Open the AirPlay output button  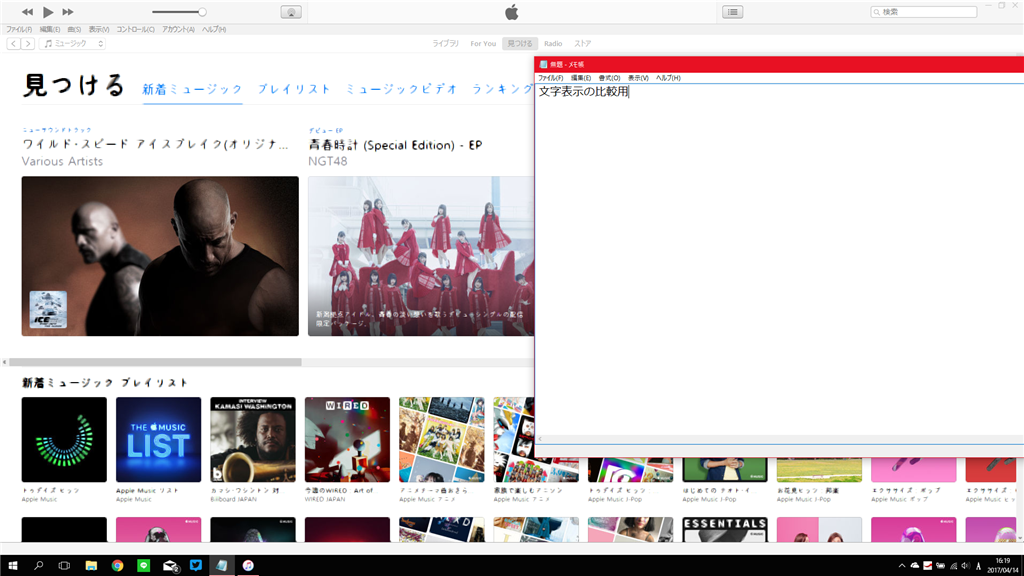pyautogui.click(x=291, y=12)
